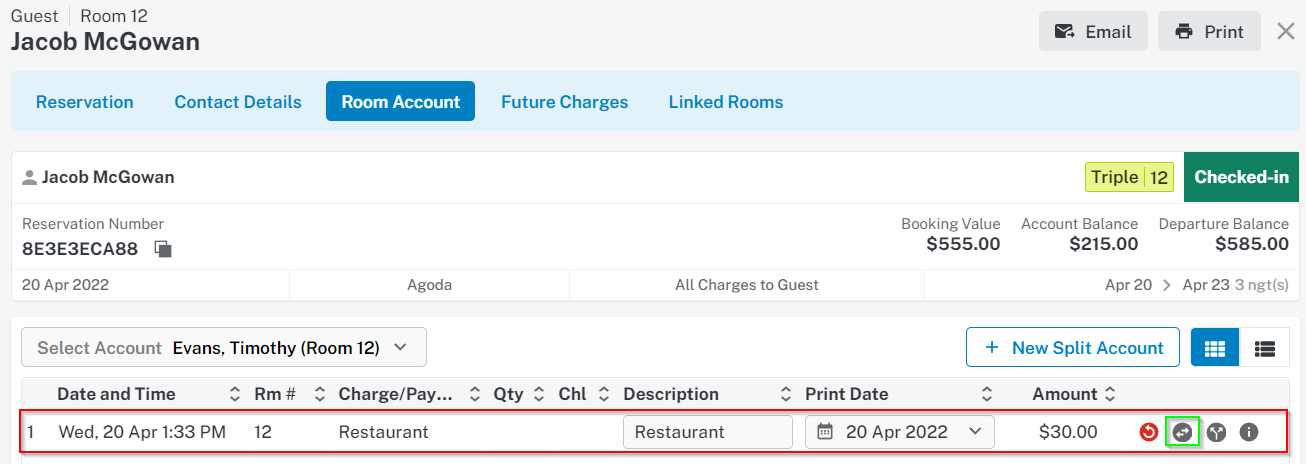Open the charge info icon

click(1248, 432)
